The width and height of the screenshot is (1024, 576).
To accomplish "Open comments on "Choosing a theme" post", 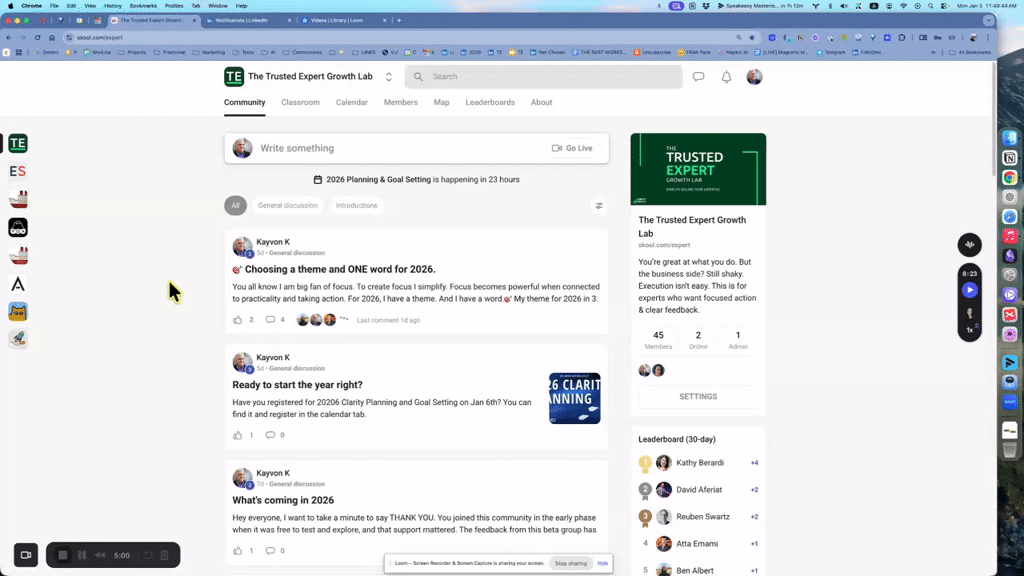I will [x=270, y=320].
